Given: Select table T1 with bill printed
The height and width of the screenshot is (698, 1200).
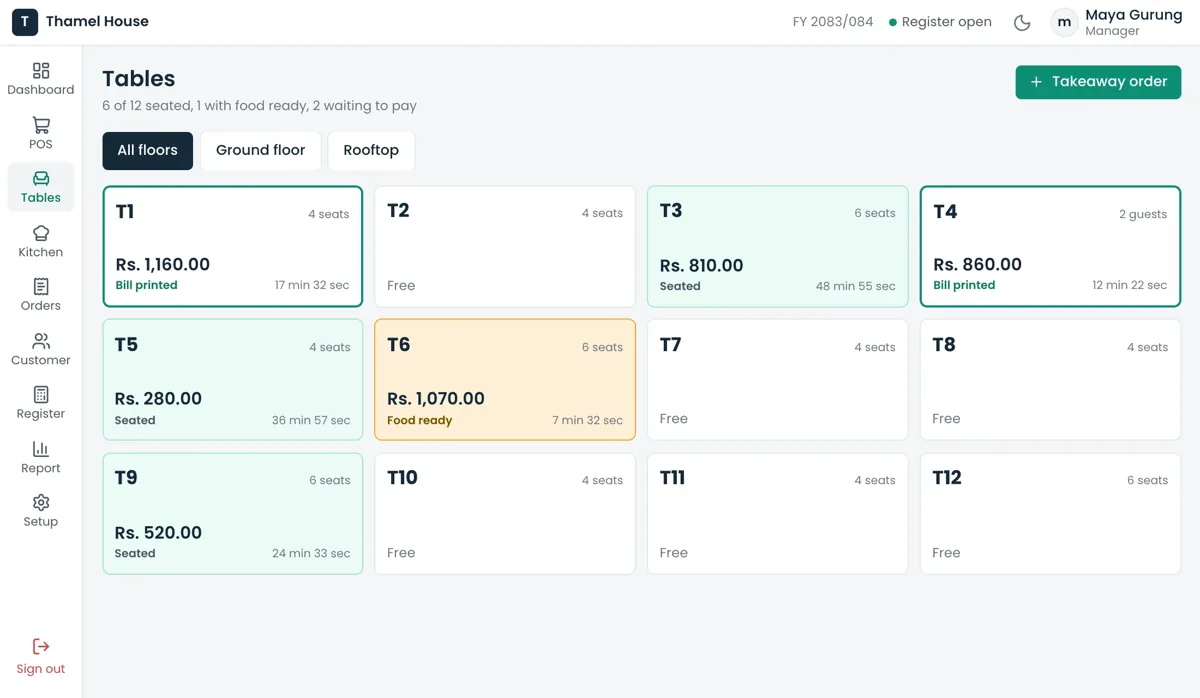Looking at the screenshot, I should (232, 246).
